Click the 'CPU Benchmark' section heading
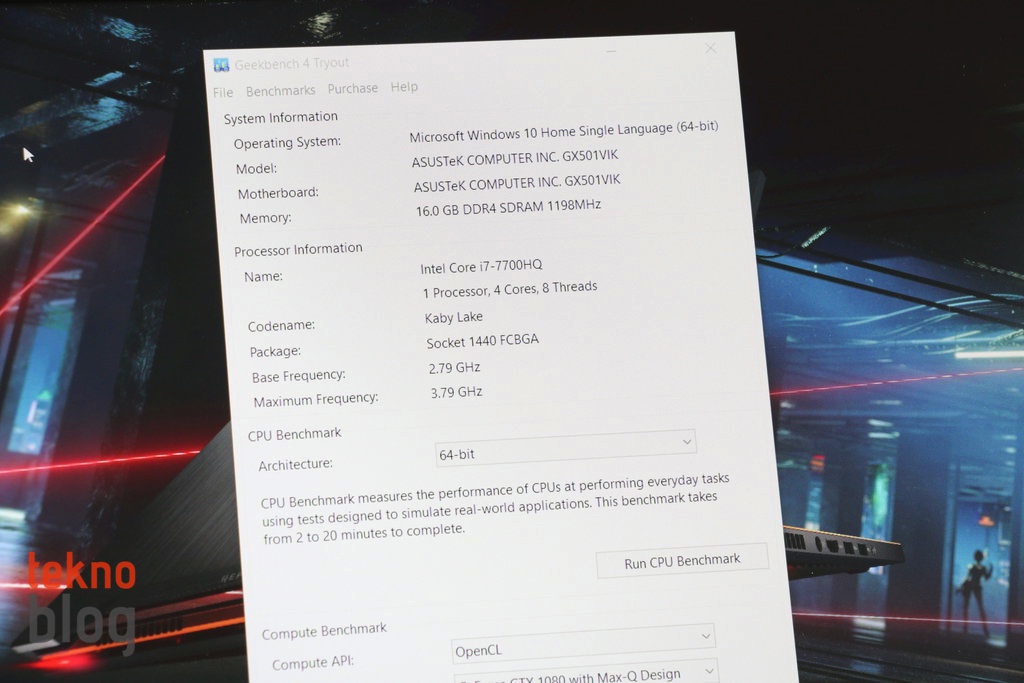Viewport: 1024px width, 683px height. click(295, 434)
